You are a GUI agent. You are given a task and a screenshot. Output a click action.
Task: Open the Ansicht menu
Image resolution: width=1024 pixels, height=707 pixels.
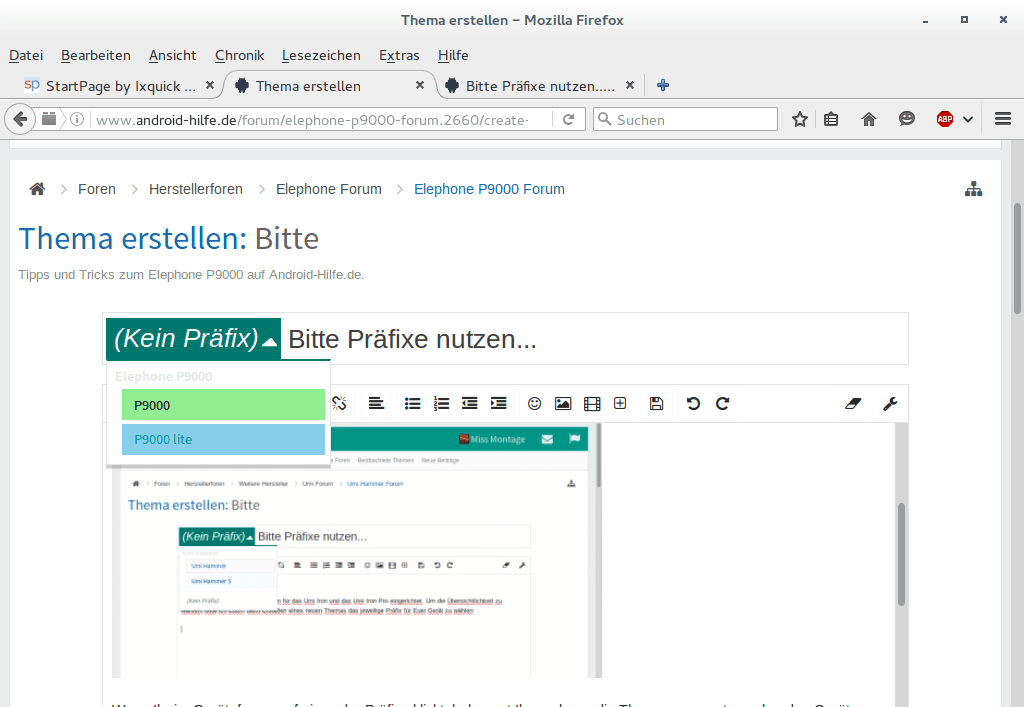172,55
